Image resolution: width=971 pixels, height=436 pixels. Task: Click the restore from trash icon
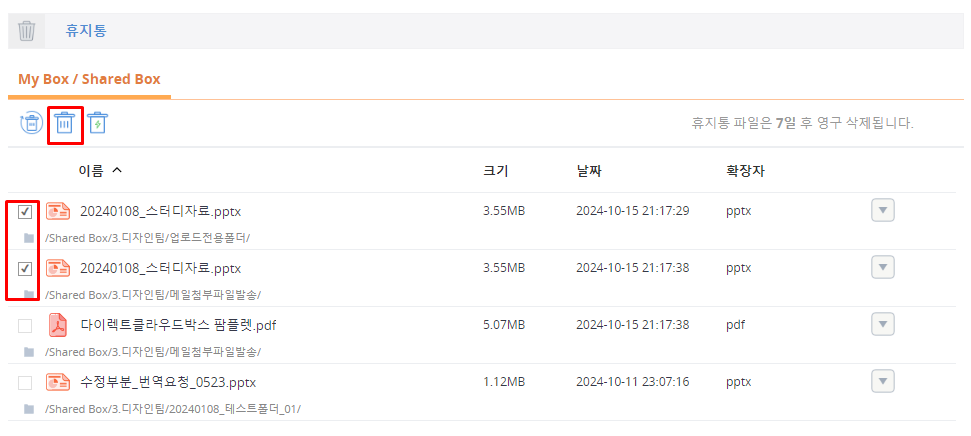click(x=31, y=123)
